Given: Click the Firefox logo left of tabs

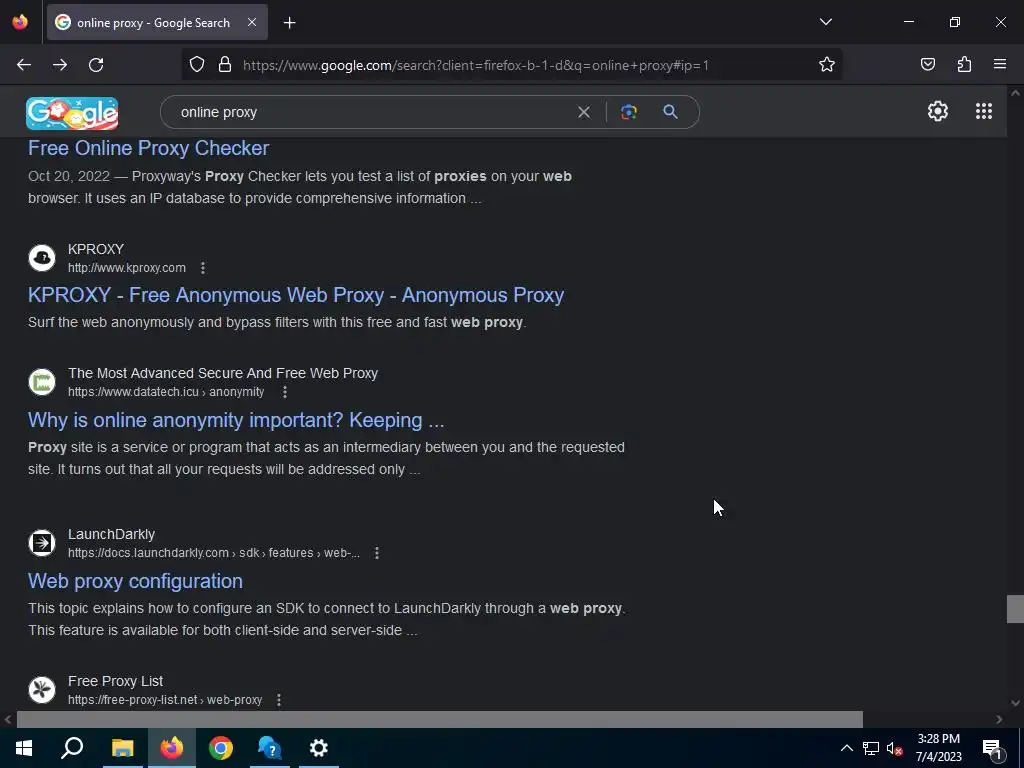Looking at the screenshot, I should tap(20, 22).
